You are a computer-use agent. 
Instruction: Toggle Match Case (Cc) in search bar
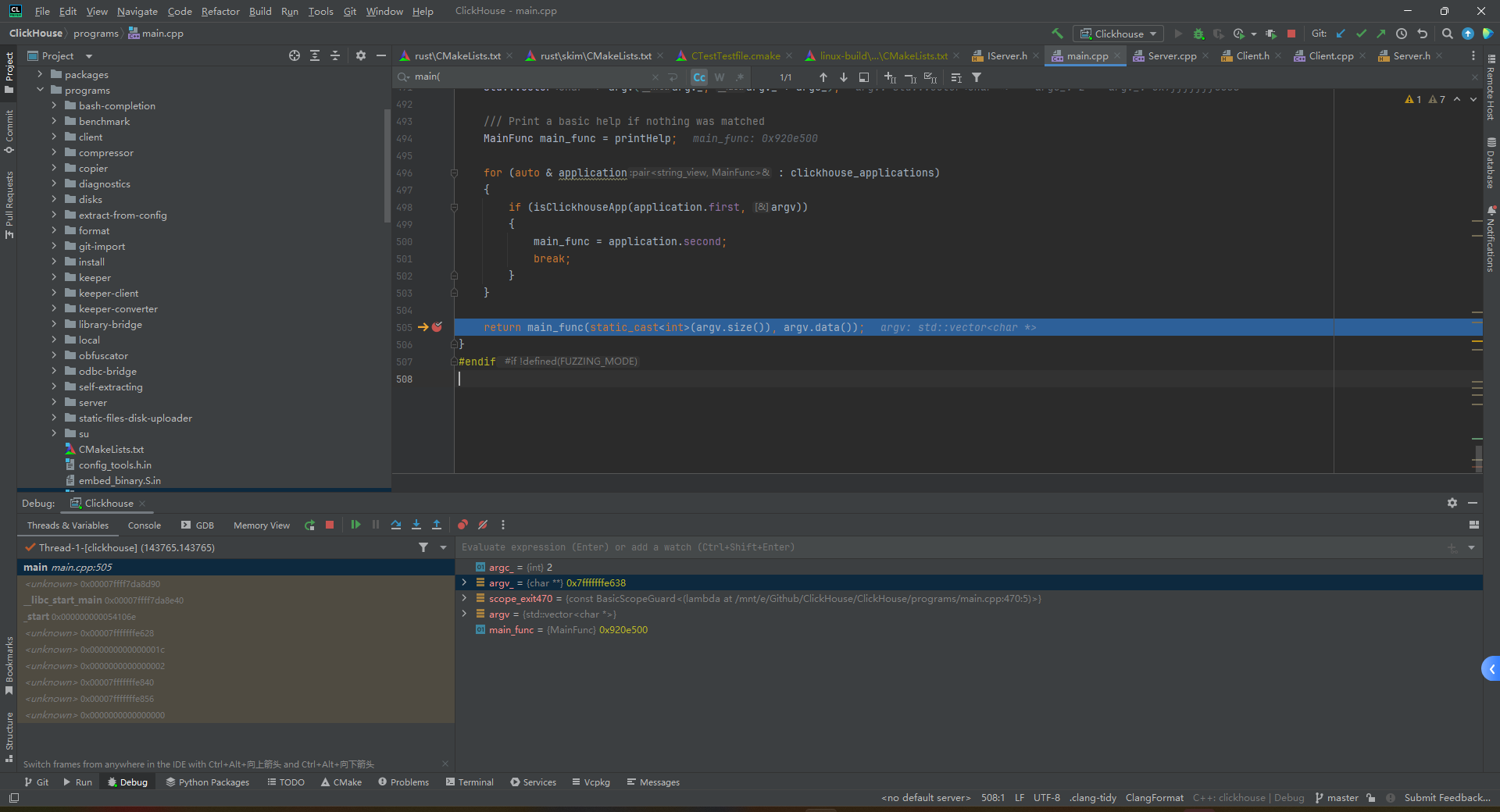698,77
